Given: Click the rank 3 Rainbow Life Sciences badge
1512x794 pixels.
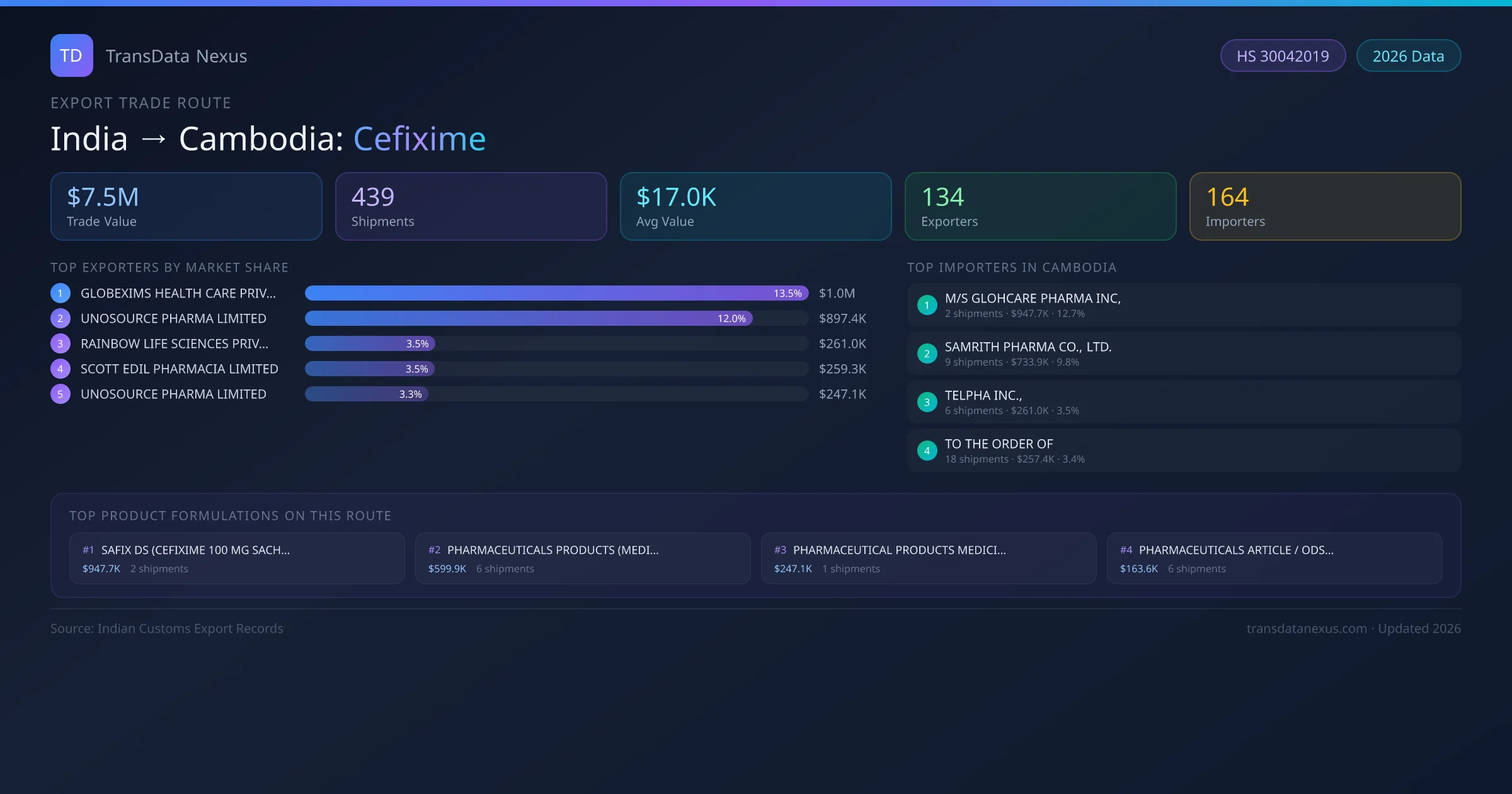Looking at the screenshot, I should tap(60, 343).
